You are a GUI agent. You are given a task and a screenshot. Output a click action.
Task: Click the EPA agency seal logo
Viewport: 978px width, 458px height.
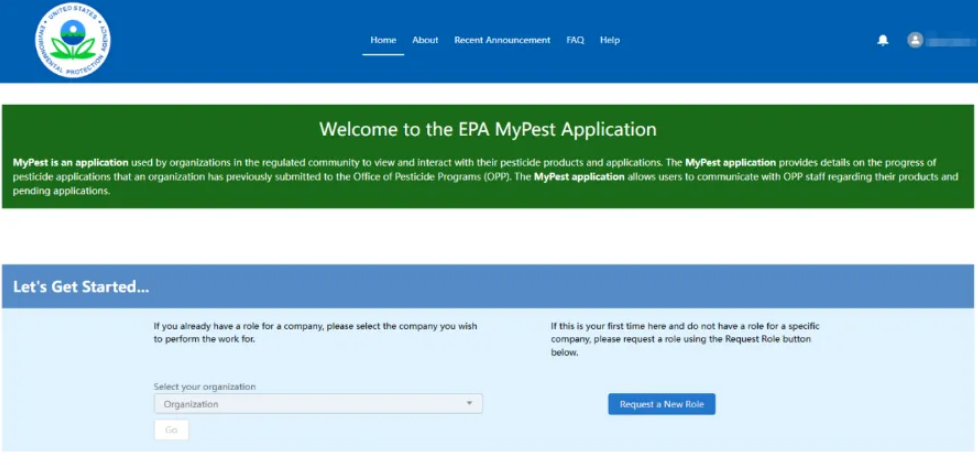[x=73, y=41]
